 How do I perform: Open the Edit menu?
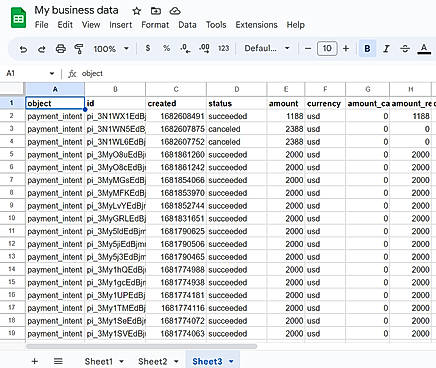pyautogui.click(x=65, y=25)
